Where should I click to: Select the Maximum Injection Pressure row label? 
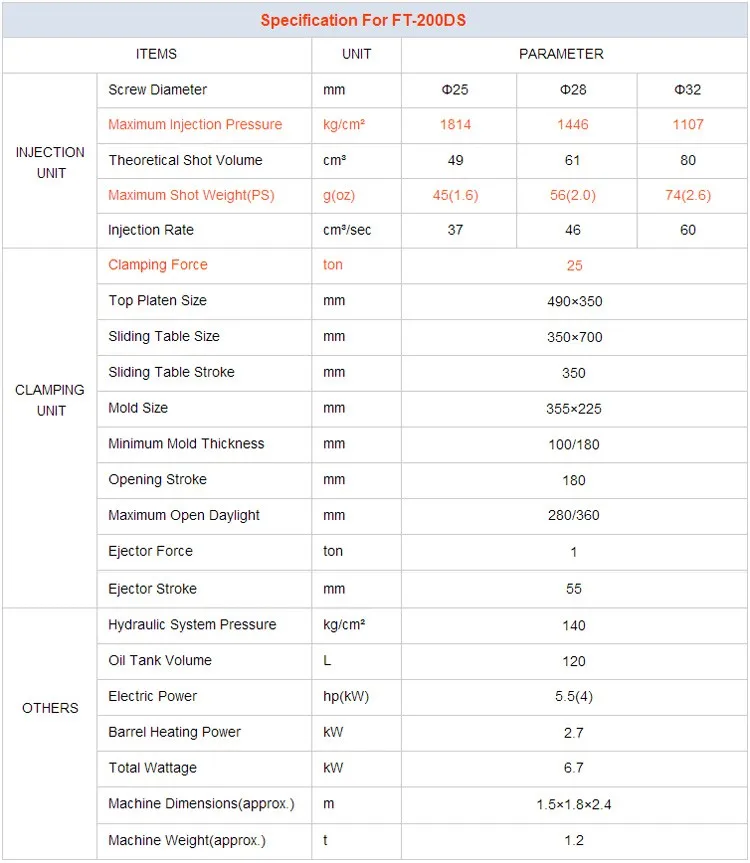point(195,124)
